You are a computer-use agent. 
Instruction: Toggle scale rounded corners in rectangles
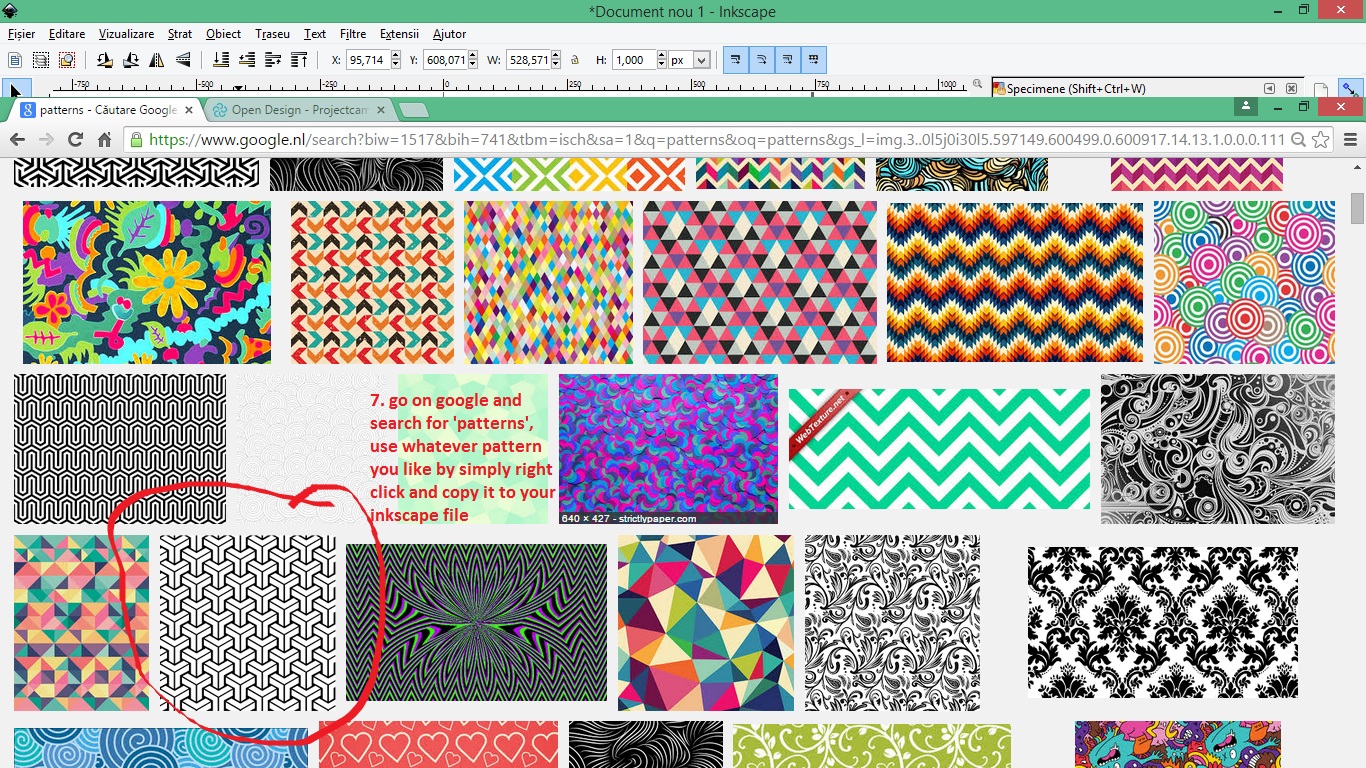(x=762, y=60)
